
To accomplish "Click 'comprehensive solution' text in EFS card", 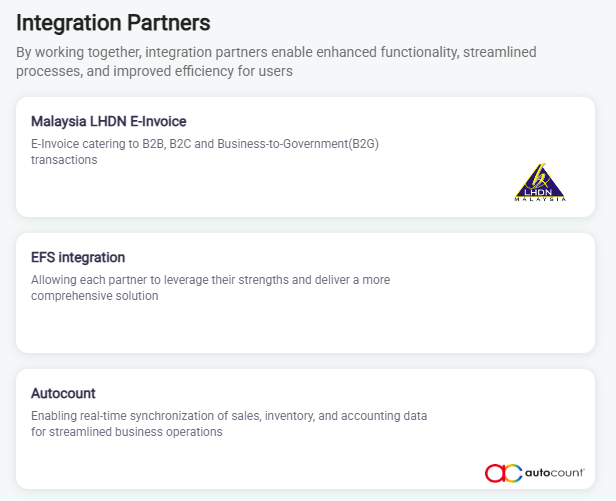I will (x=94, y=296).
